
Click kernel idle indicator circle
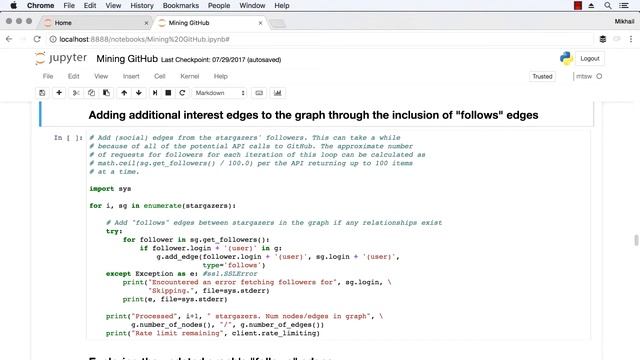[599, 76]
